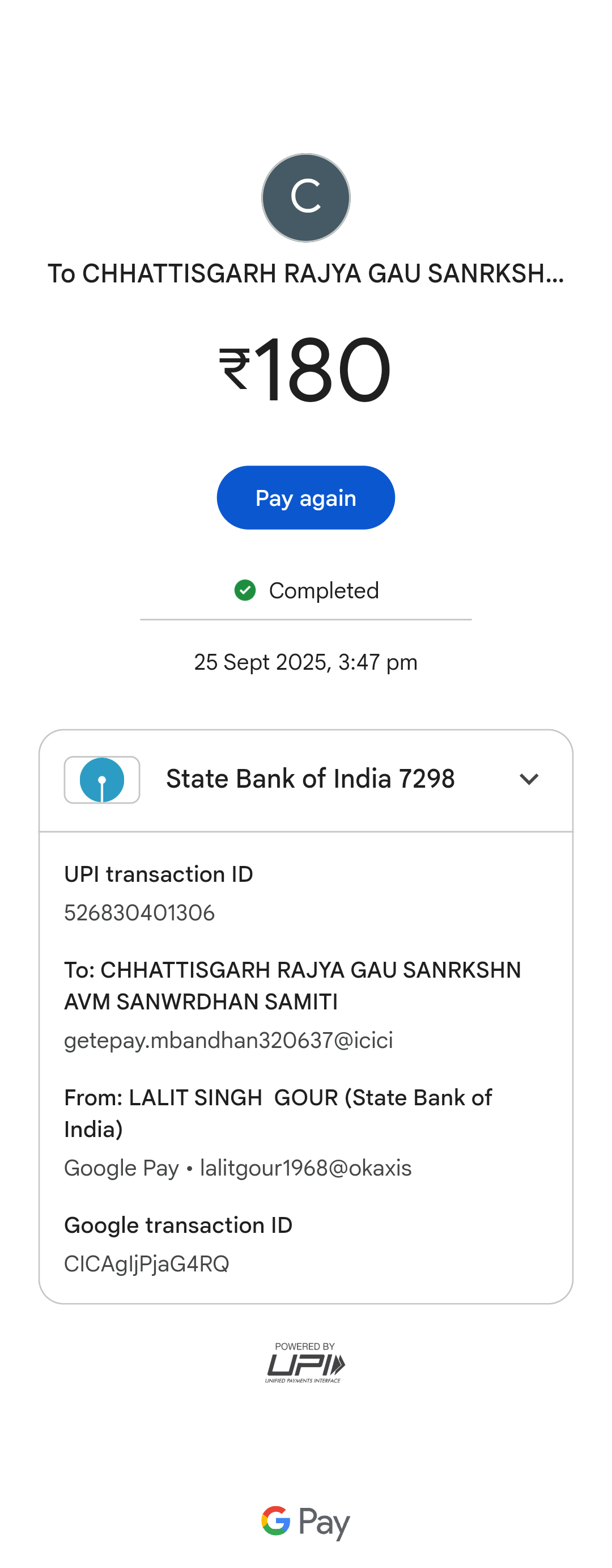Click the Completed status text
This screenshot has height=1568, width=612.
[x=324, y=590]
